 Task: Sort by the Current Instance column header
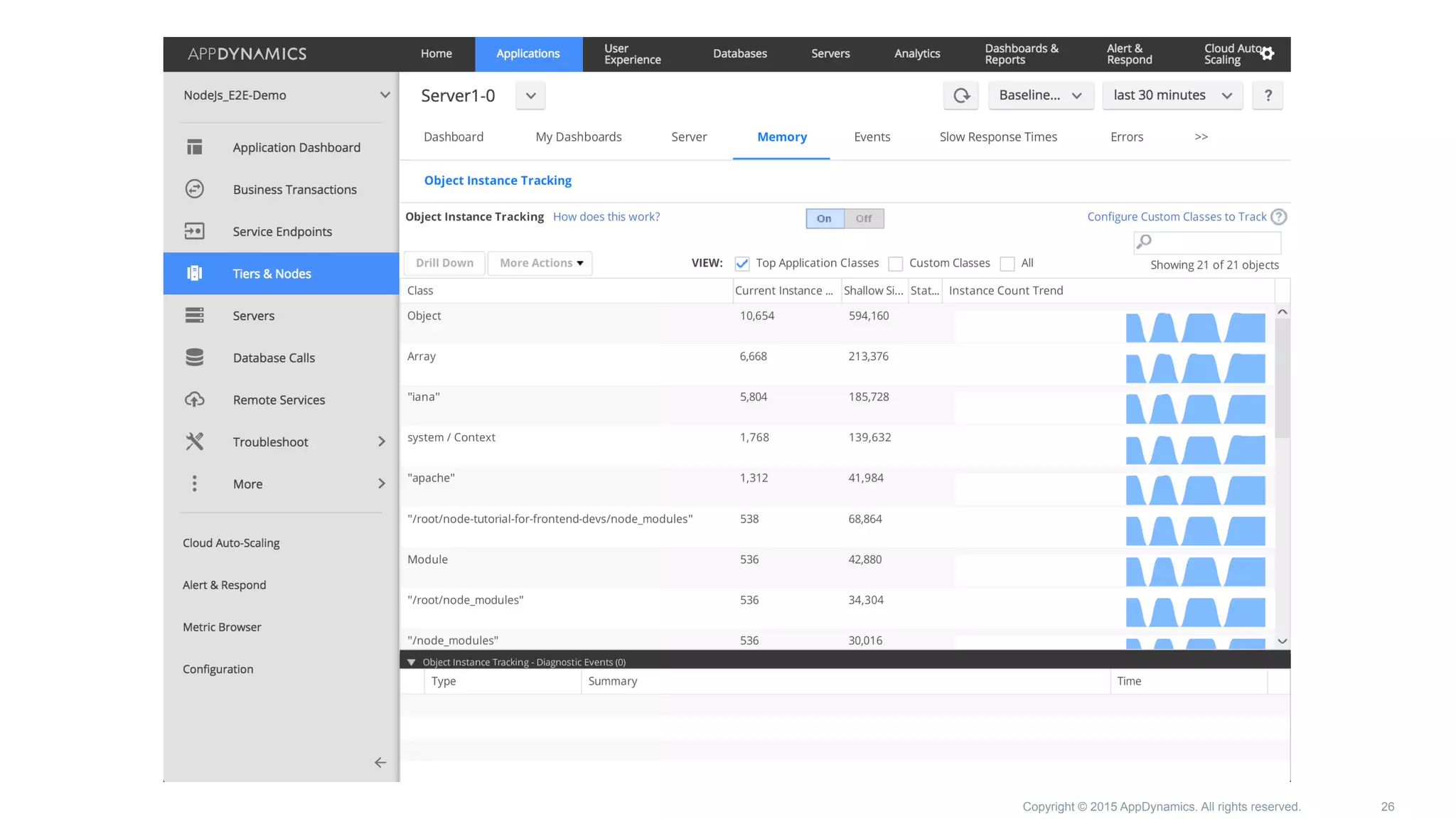pyautogui.click(x=787, y=291)
